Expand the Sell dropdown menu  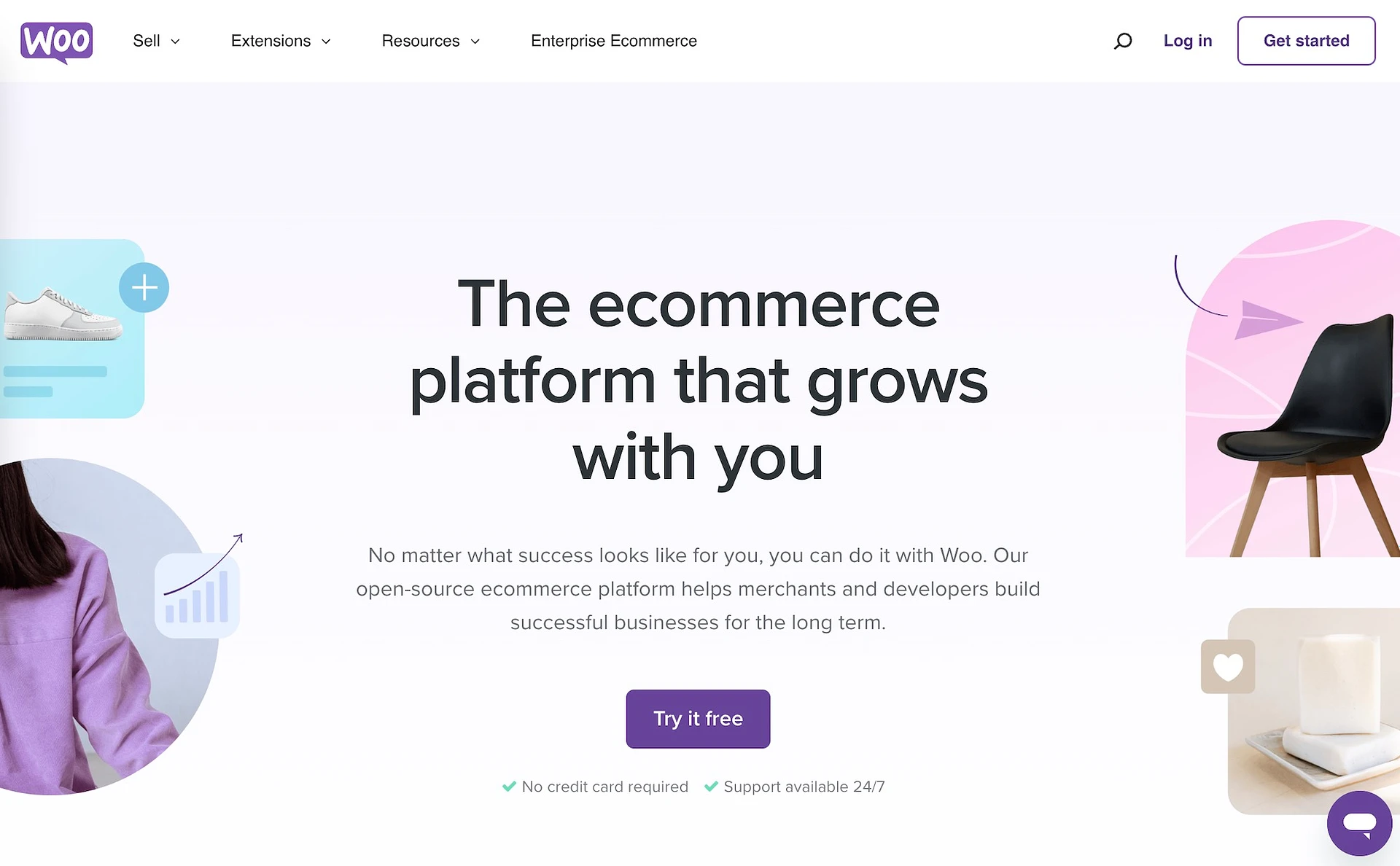(x=156, y=41)
